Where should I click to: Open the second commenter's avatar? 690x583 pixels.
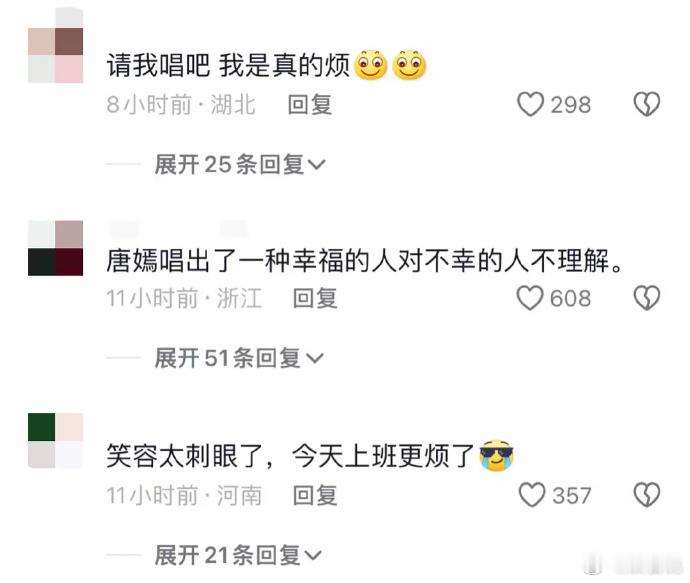(55, 248)
